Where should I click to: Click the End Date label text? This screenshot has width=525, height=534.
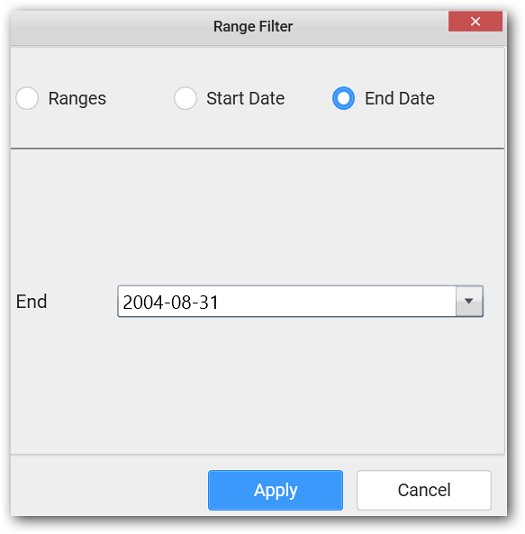(400, 98)
